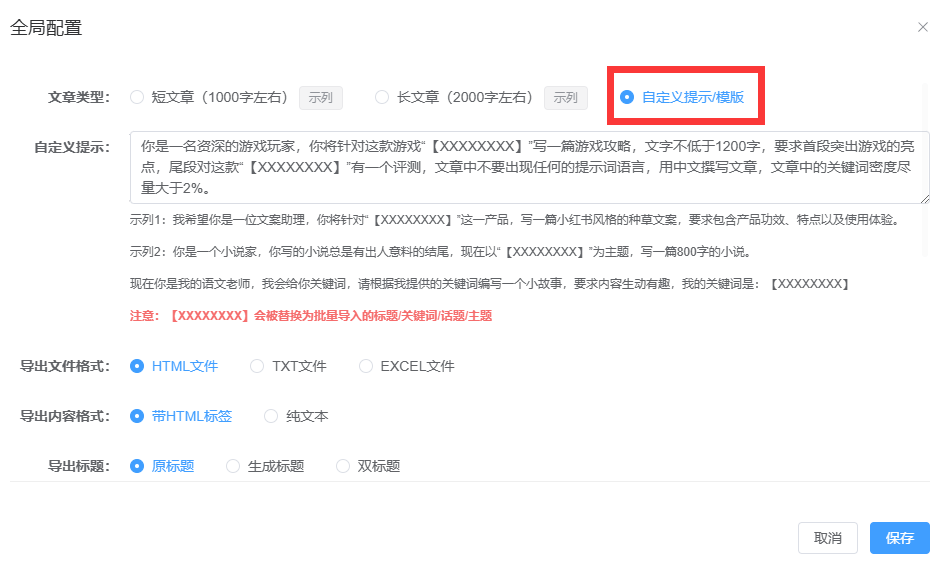Click the textarea resize handle corner
This screenshot has width=948, height=573.
(x=925, y=199)
